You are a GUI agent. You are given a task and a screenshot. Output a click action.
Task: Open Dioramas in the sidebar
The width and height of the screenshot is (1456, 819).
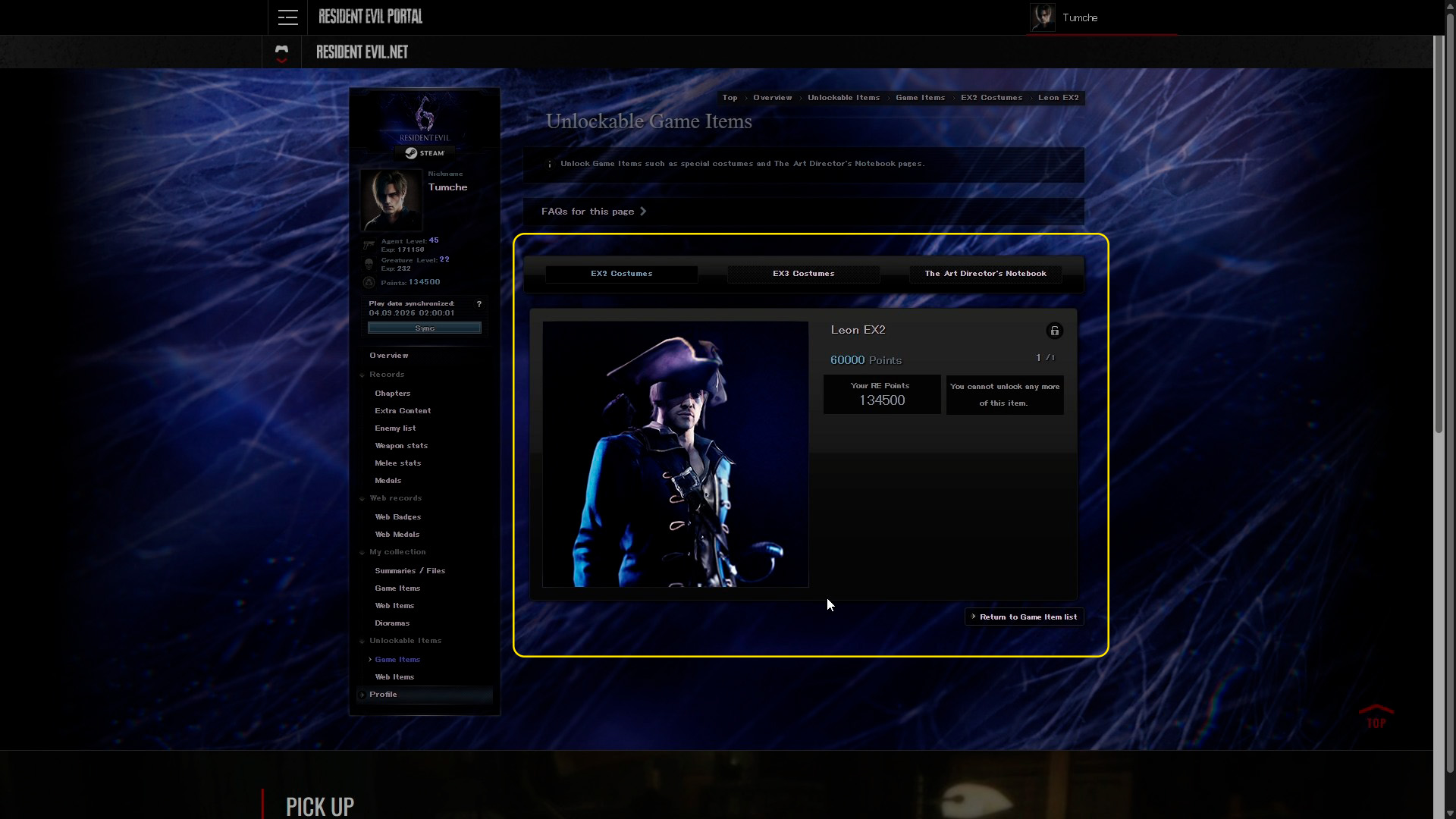pos(392,623)
